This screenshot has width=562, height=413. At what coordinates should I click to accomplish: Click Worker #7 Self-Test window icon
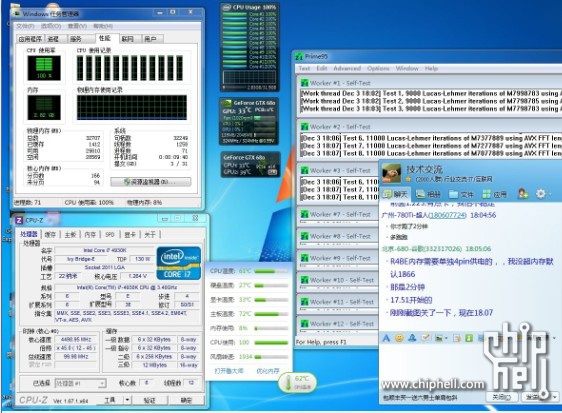pyautogui.click(x=305, y=214)
